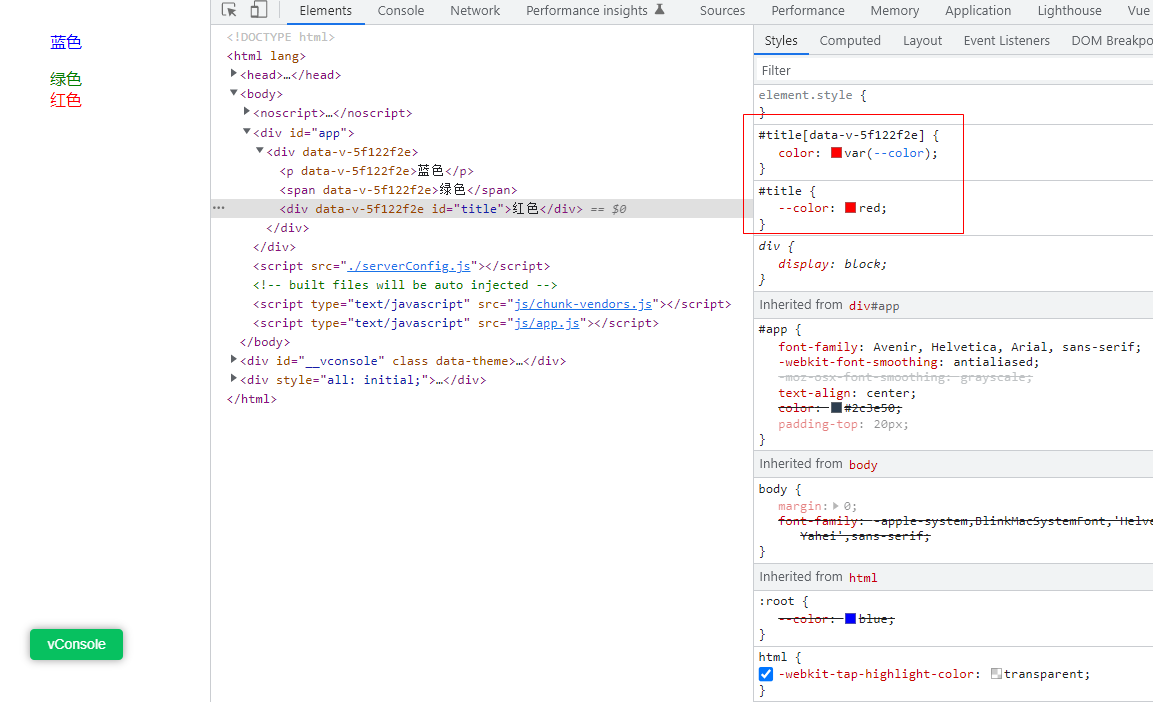Viewport: 1153px width, 702px height.
Task: Switch to the Console tab
Action: click(401, 10)
